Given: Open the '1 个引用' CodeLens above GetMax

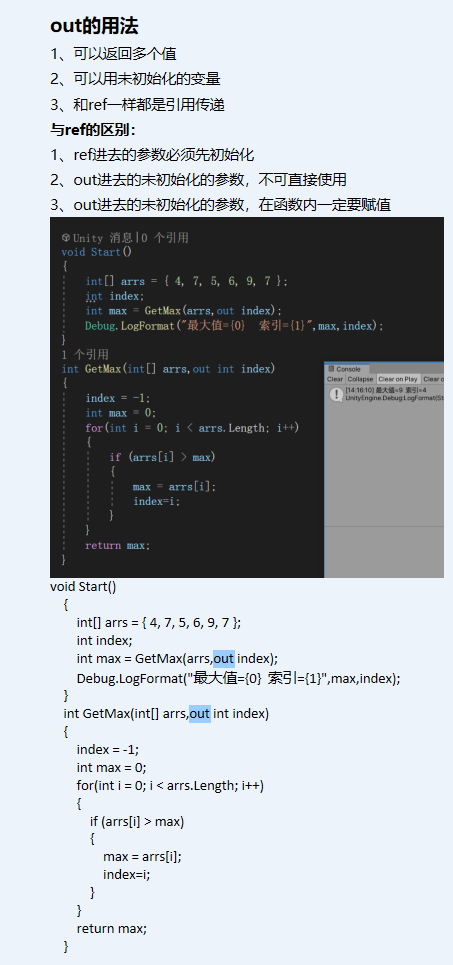Looking at the screenshot, I should pyautogui.click(x=85, y=354).
